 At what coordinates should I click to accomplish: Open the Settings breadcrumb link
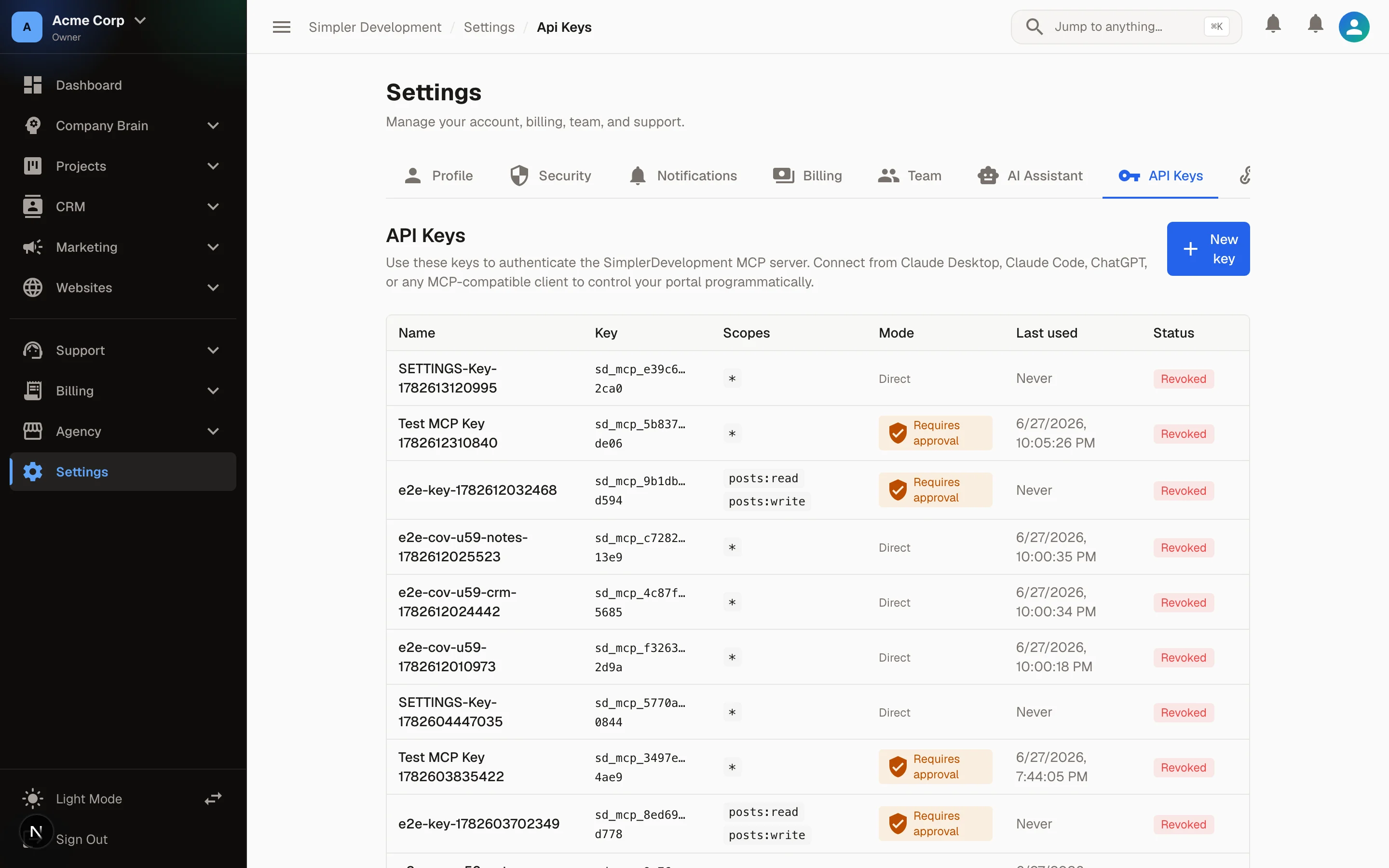click(x=489, y=27)
